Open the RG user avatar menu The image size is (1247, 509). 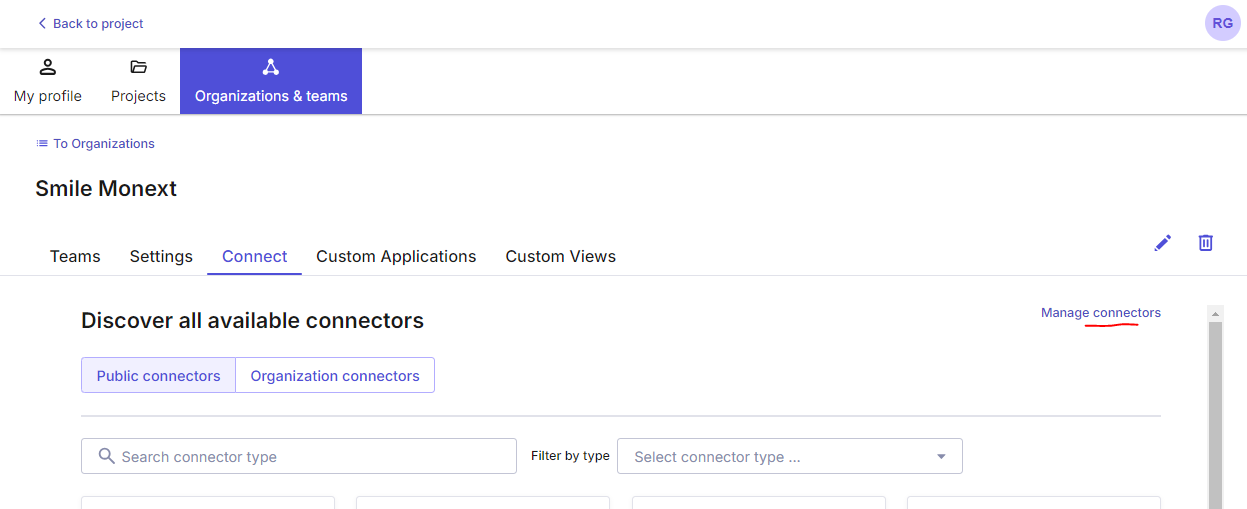(1222, 23)
